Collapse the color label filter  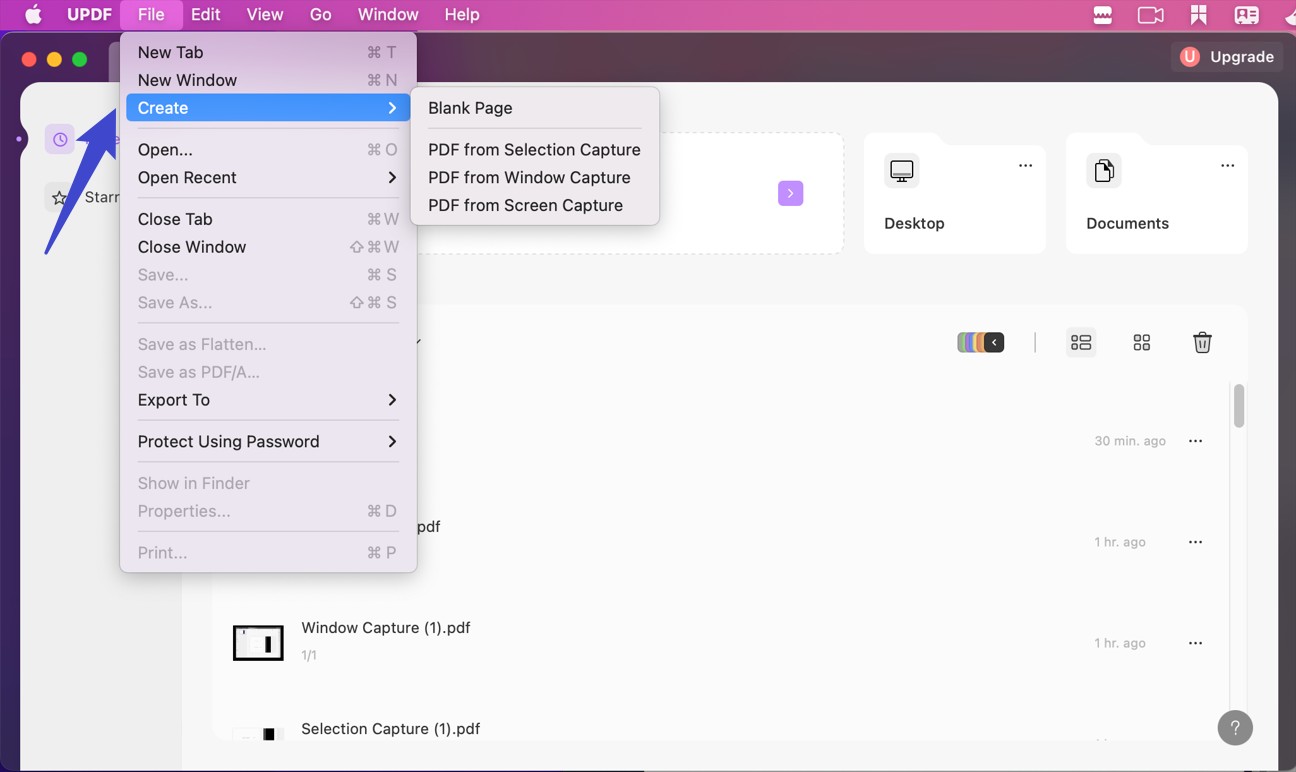click(x=994, y=343)
